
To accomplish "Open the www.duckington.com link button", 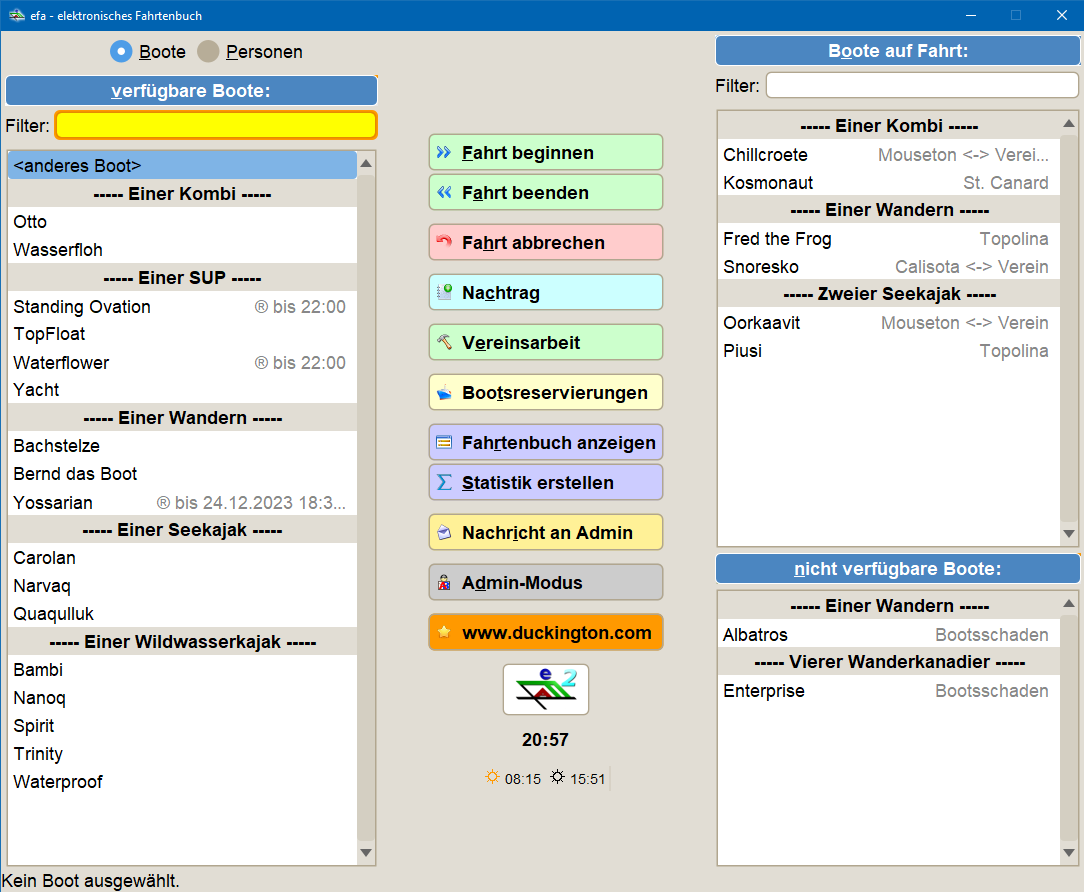I will pos(545,632).
